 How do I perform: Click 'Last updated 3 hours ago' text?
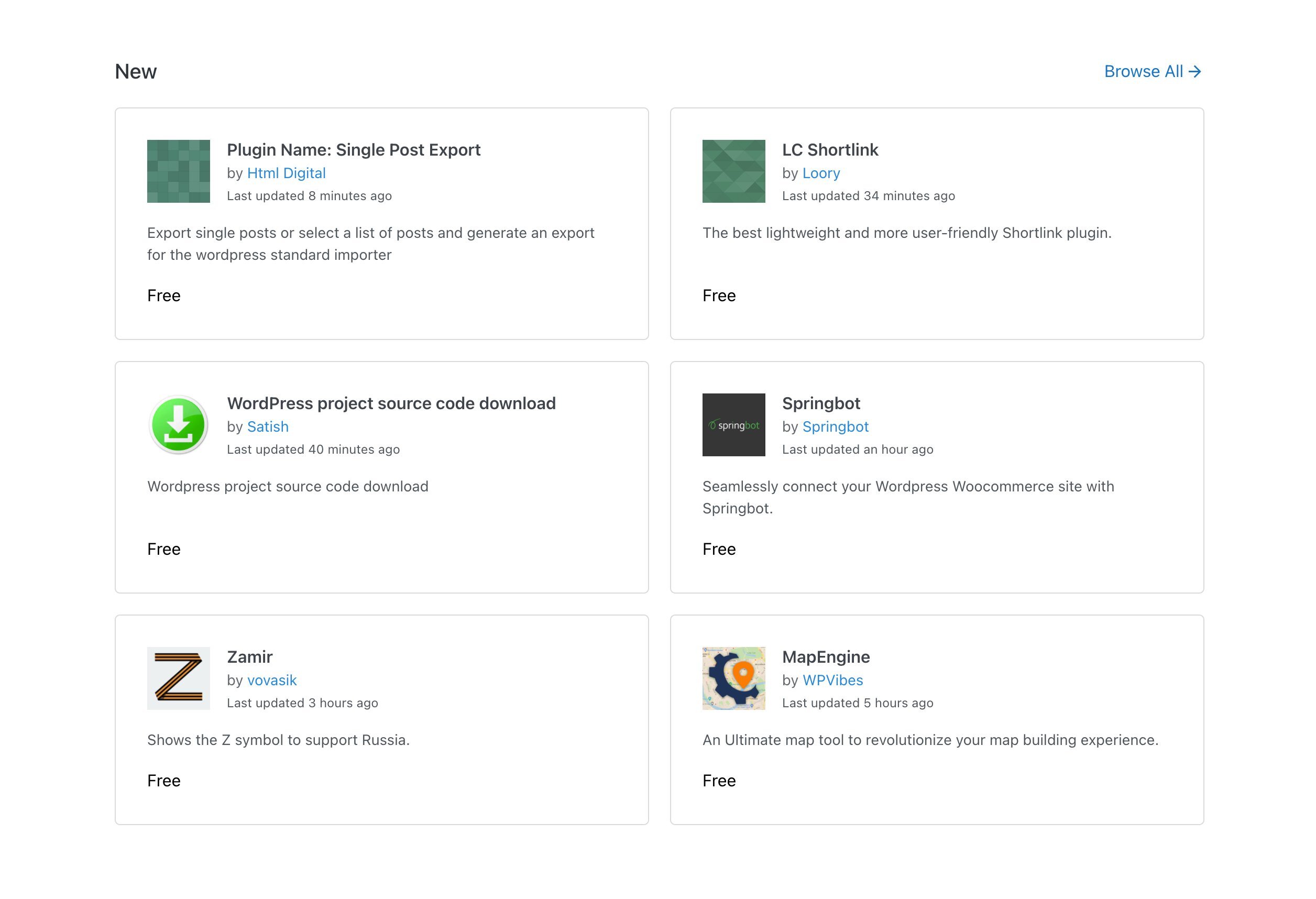pos(302,703)
